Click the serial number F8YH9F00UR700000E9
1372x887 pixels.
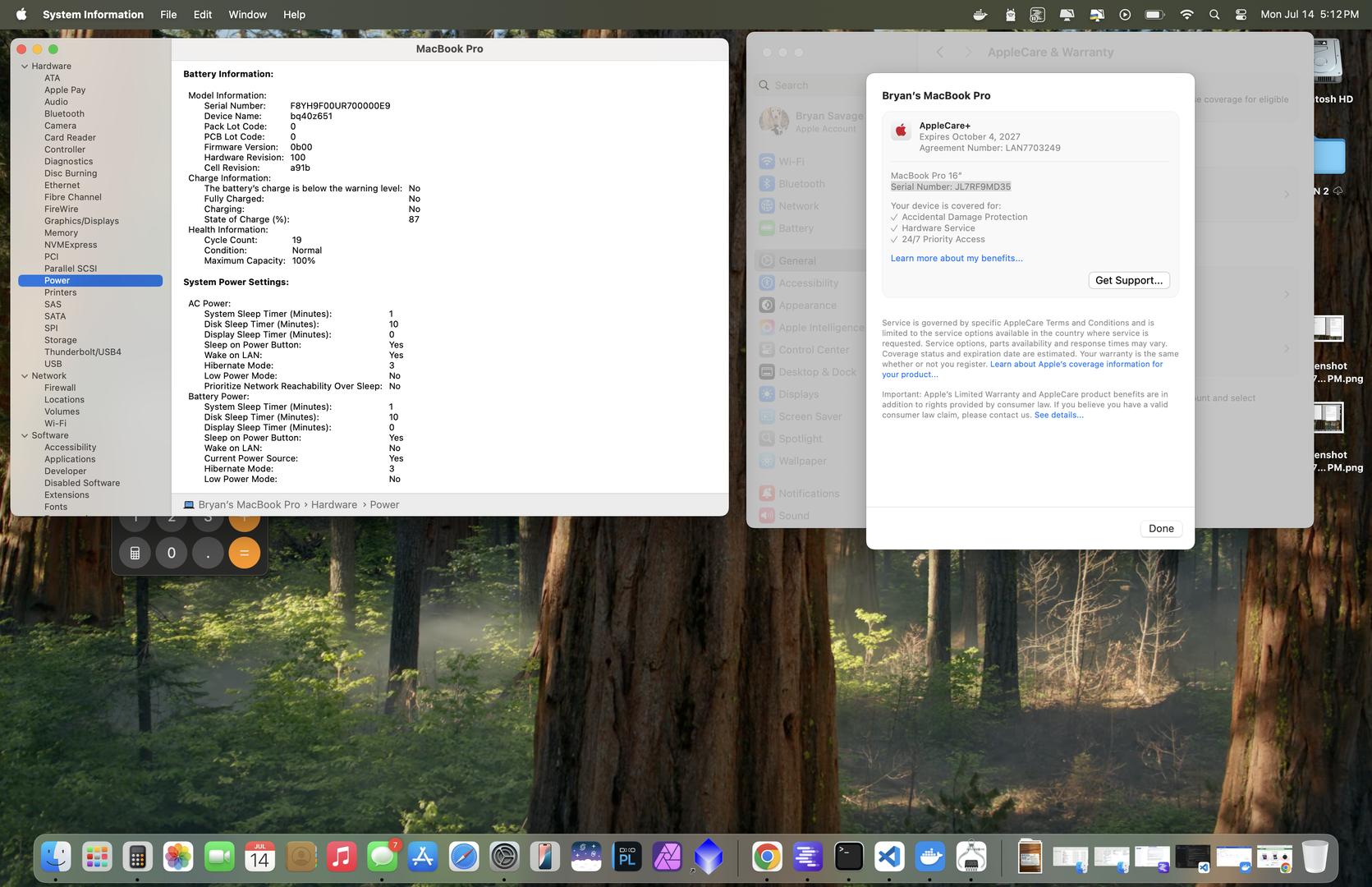pyautogui.click(x=340, y=106)
